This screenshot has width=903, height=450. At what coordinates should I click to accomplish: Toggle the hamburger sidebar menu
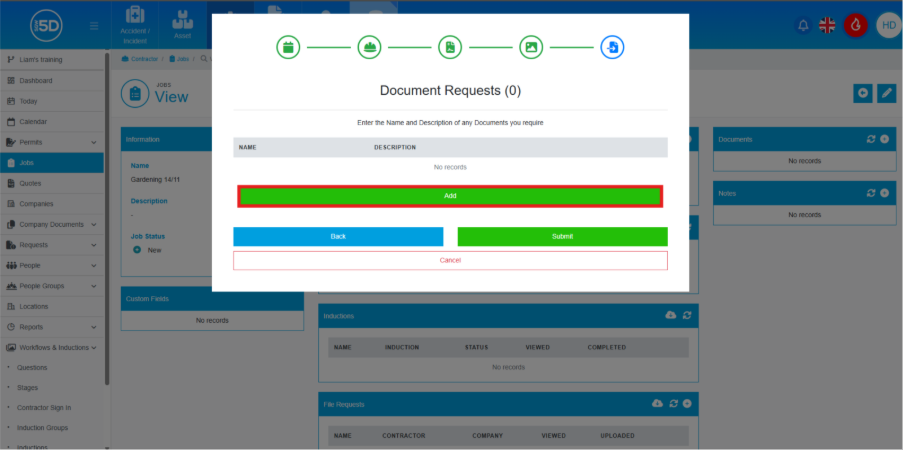[94, 26]
